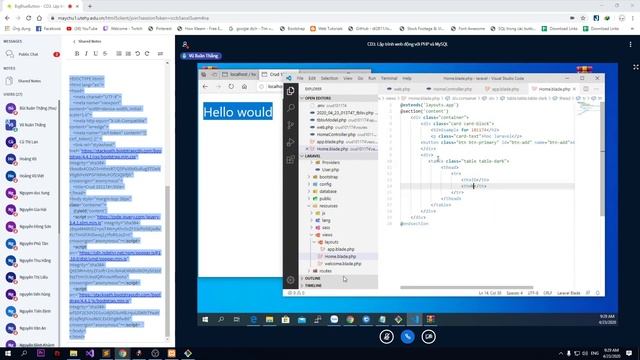
Task: Click the Bootstrap CSS link in shared notes
Action: 115,153
